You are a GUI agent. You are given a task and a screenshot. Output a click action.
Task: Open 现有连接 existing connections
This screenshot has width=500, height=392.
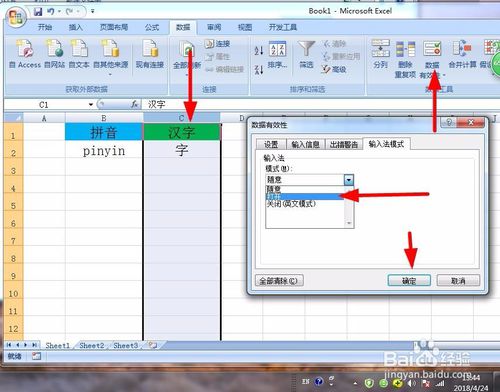[x=150, y=53]
